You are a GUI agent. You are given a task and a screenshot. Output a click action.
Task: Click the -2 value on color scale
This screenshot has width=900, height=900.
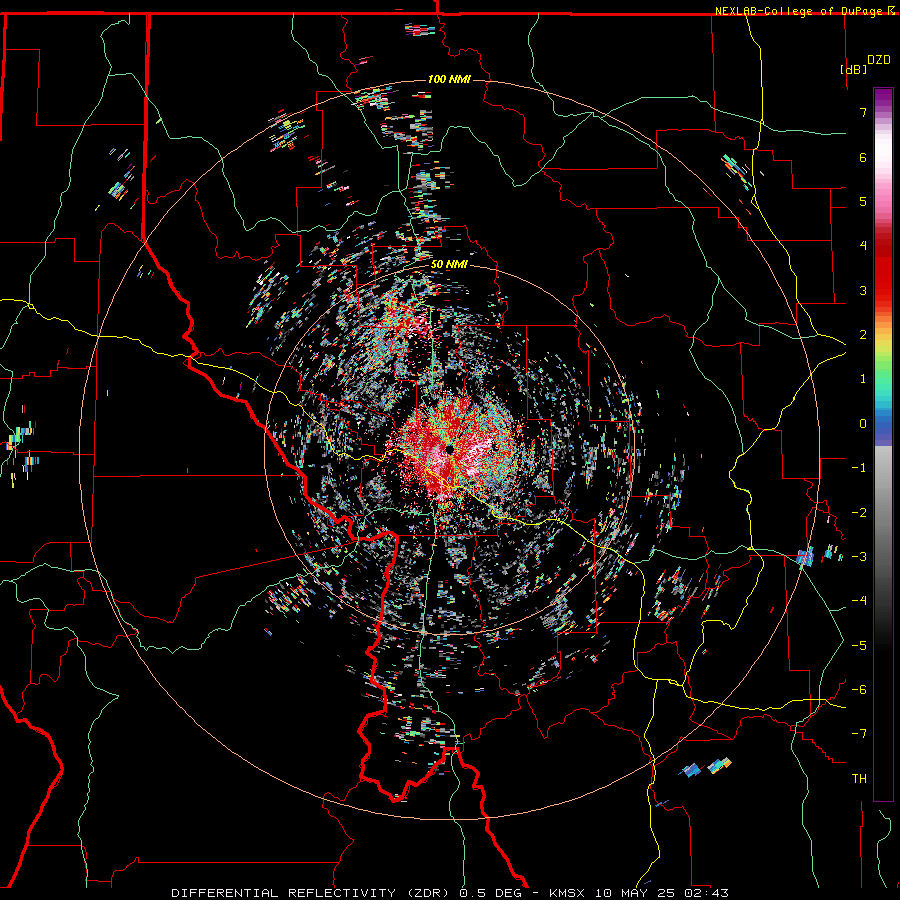pyautogui.click(x=859, y=513)
